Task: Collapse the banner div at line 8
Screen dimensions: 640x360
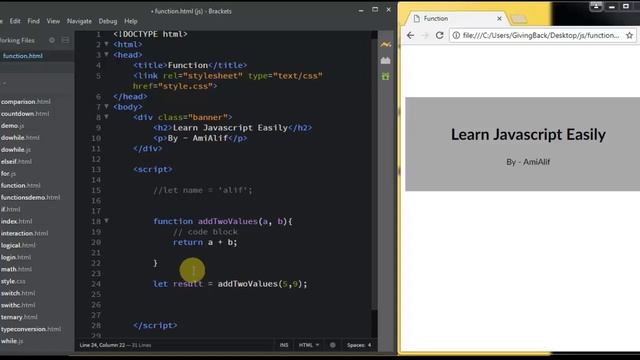Action: click(107, 117)
